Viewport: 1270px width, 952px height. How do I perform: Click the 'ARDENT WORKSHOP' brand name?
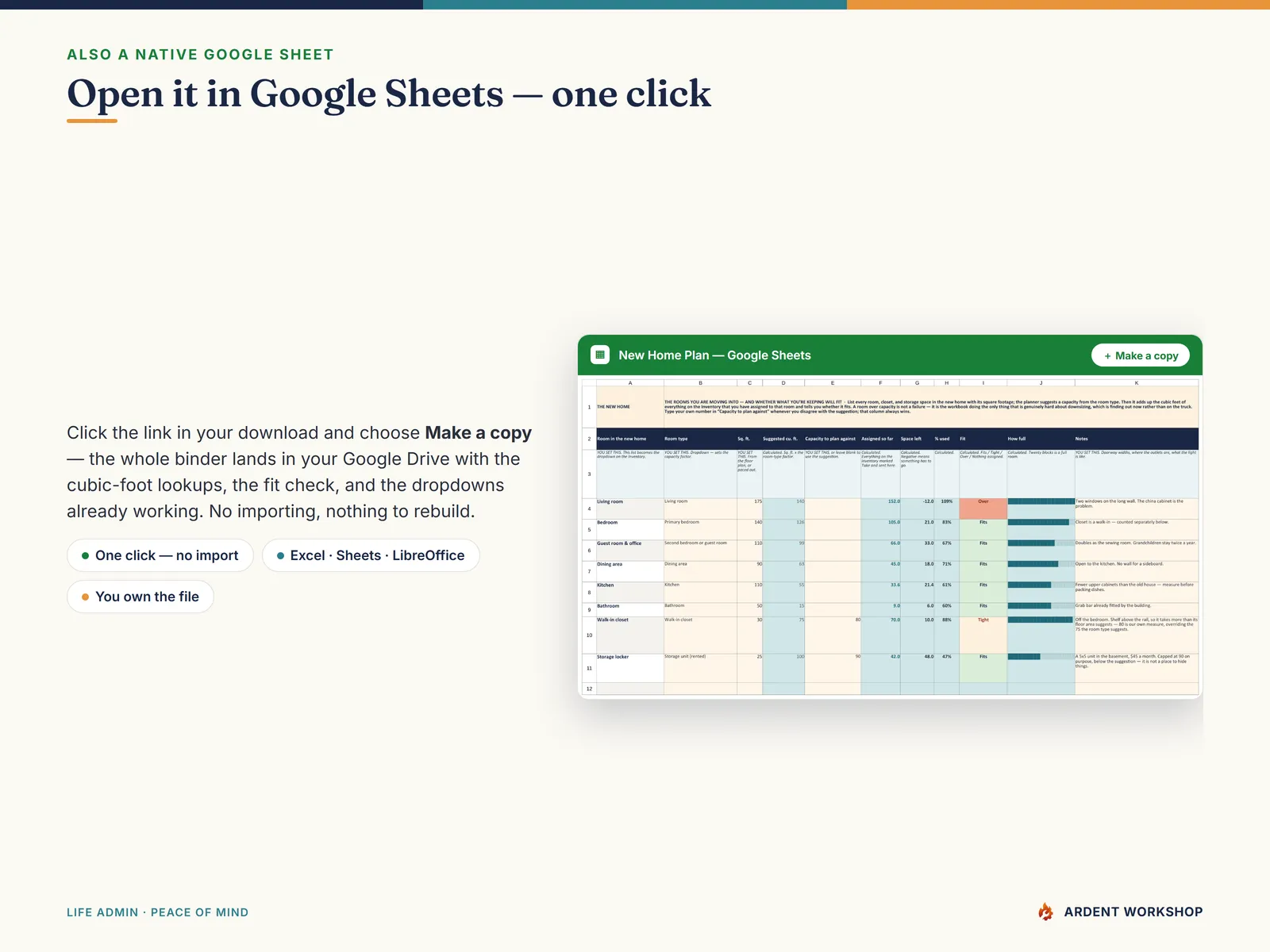(x=1133, y=912)
